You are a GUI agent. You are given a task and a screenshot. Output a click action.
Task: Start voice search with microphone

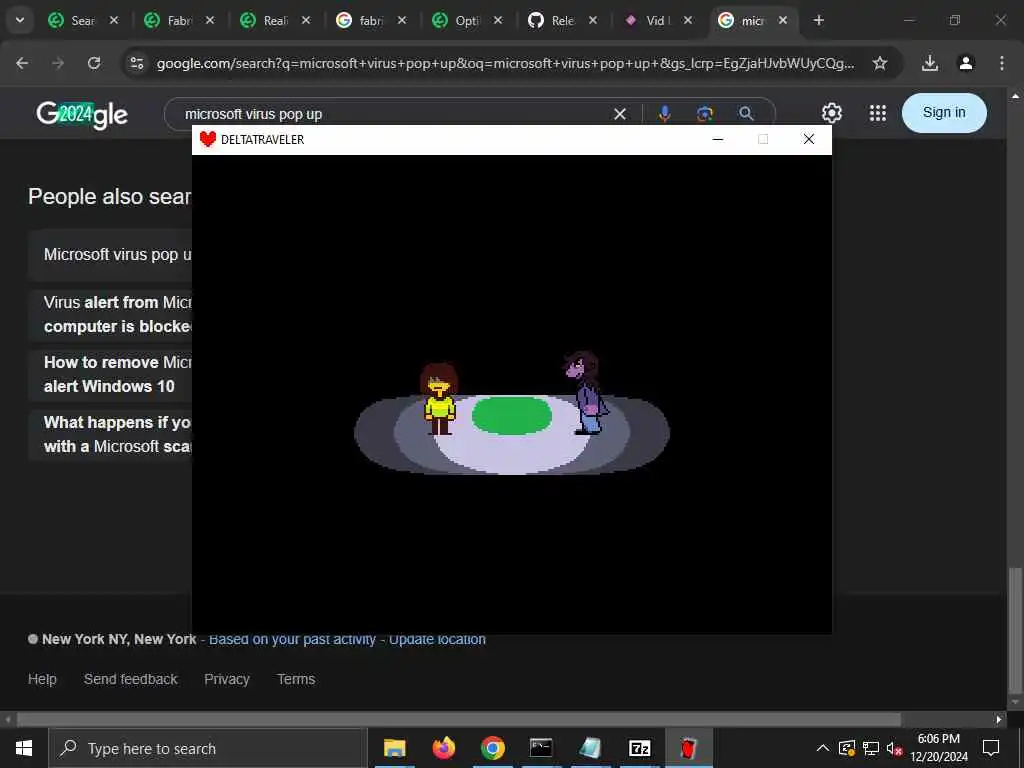pos(664,114)
